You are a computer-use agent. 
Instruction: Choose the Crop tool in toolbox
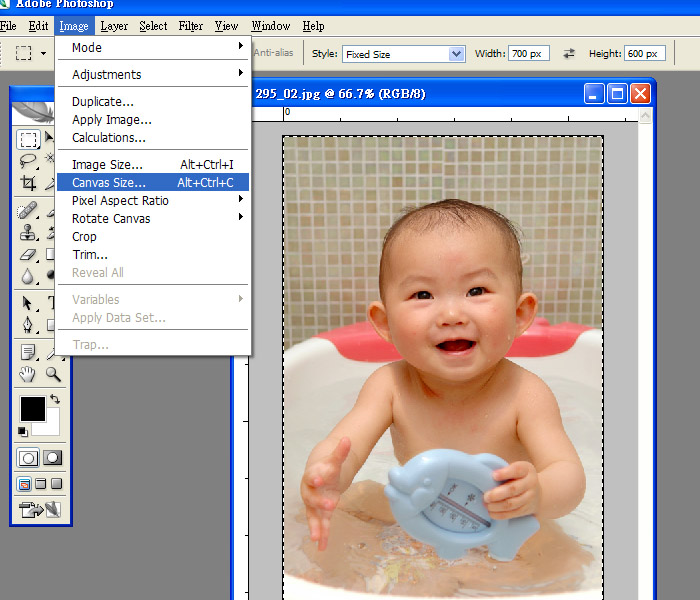click(28, 184)
